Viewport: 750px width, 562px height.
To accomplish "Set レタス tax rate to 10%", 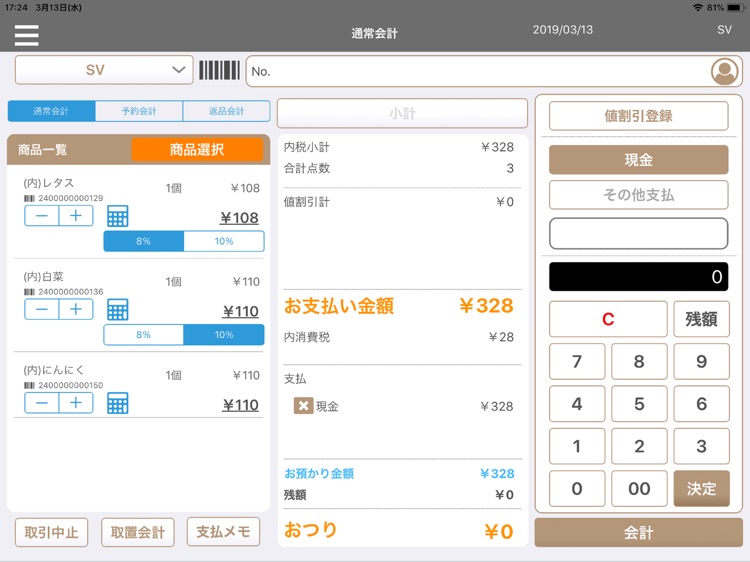I will (x=224, y=241).
